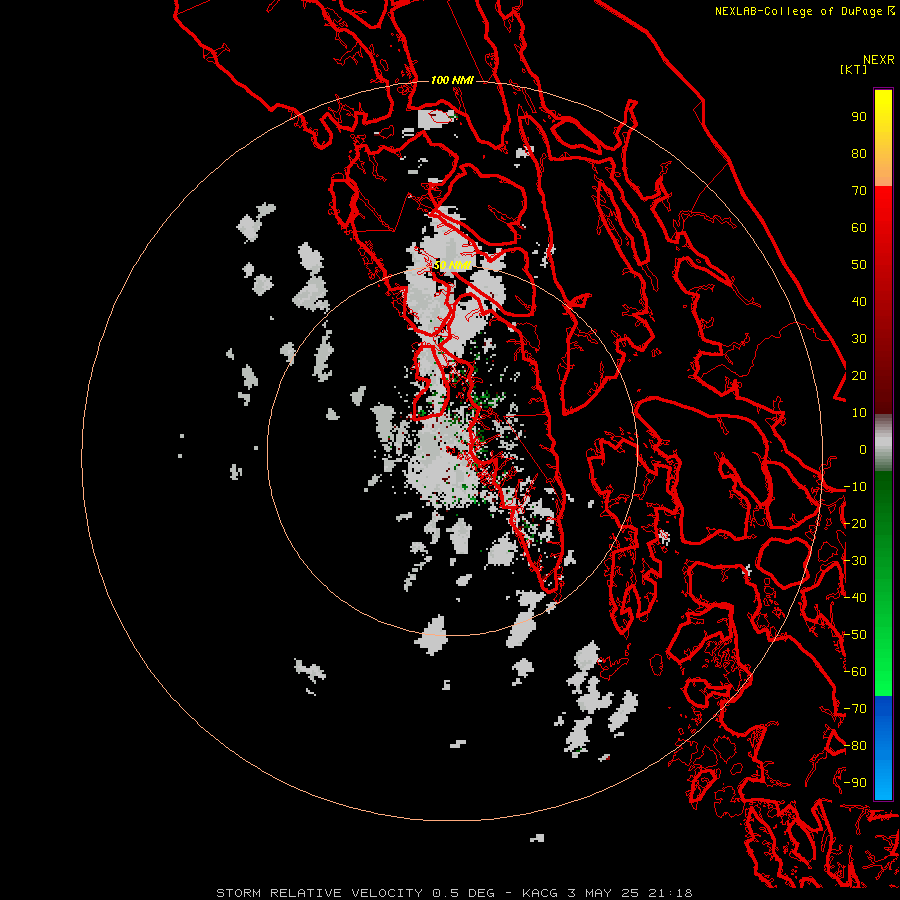Click the positive 10 scale value
Image resolution: width=900 pixels, height=900 pixels.
(859, 413)
